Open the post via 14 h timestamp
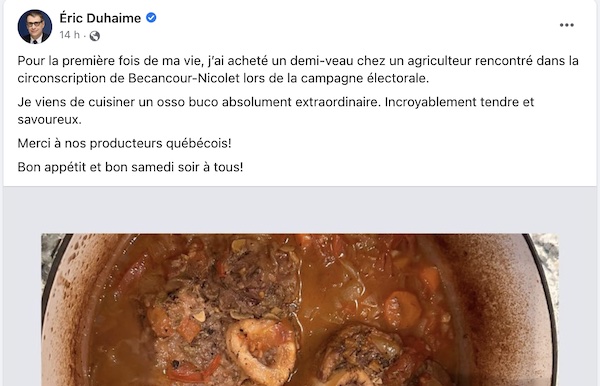The width and height of the screenshot is (600, 386). [69, 35]
